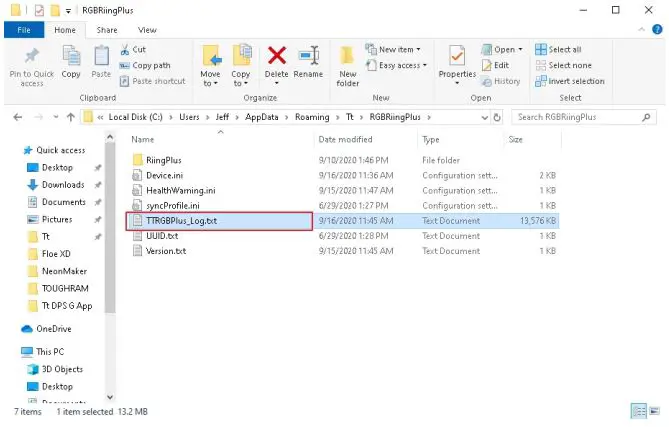Open the Easy access dropdown
669x427 pixels.
point(396,65)
